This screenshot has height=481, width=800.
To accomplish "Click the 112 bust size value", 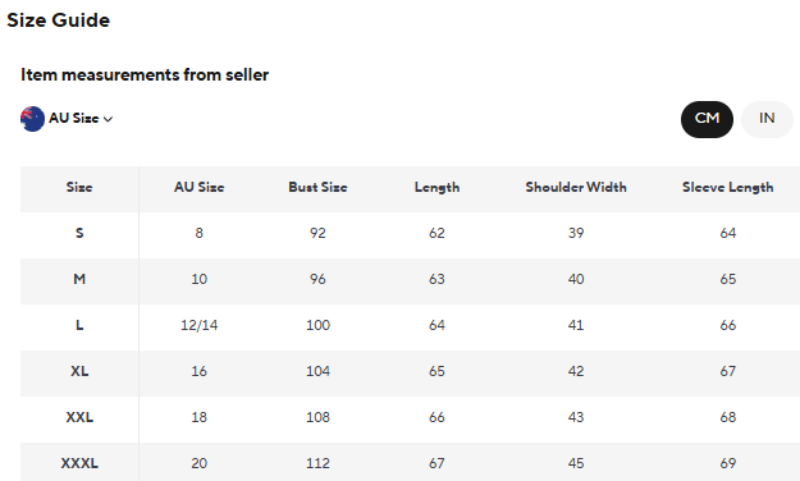I will [318, 463].
